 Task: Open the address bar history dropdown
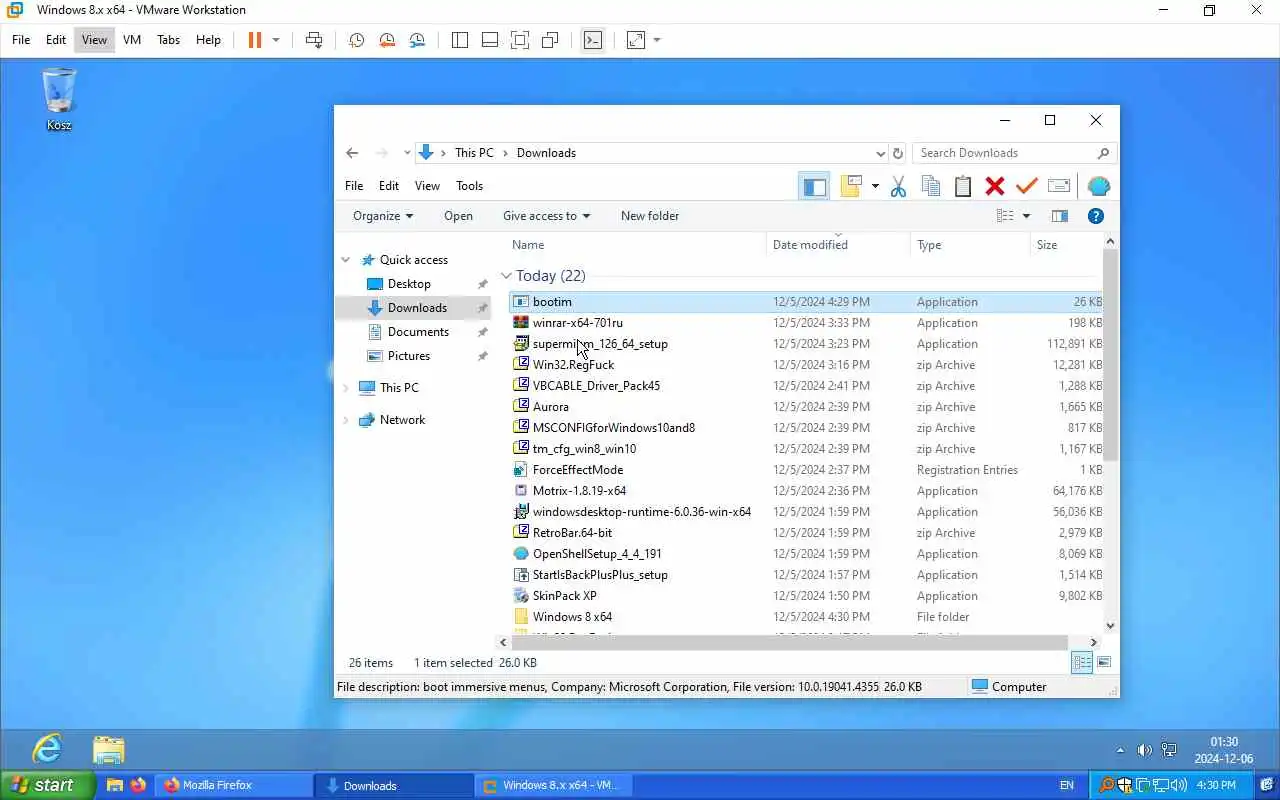pyautogui.click(x=880, y=153)
